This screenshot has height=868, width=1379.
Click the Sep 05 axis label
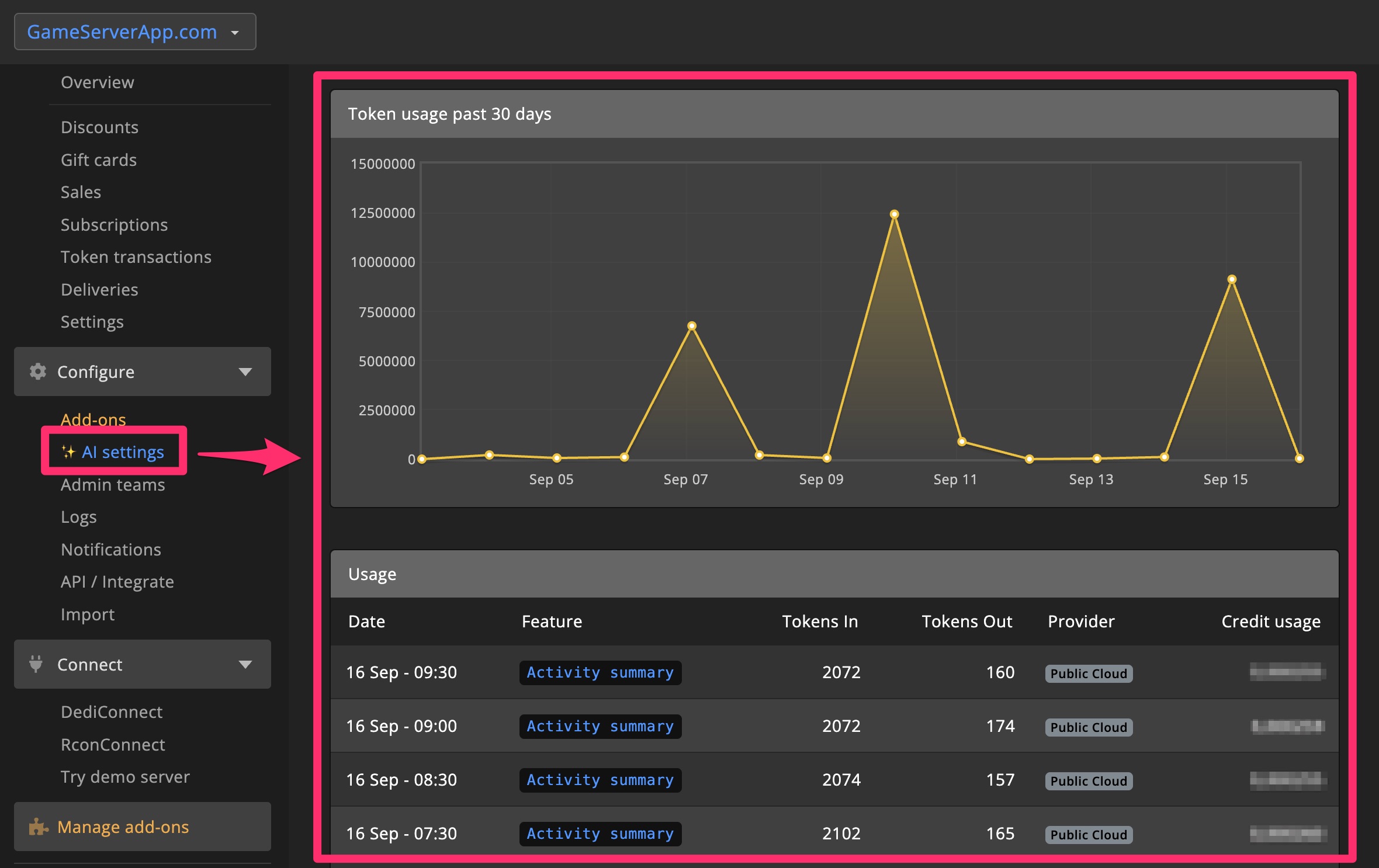point(551,480)
